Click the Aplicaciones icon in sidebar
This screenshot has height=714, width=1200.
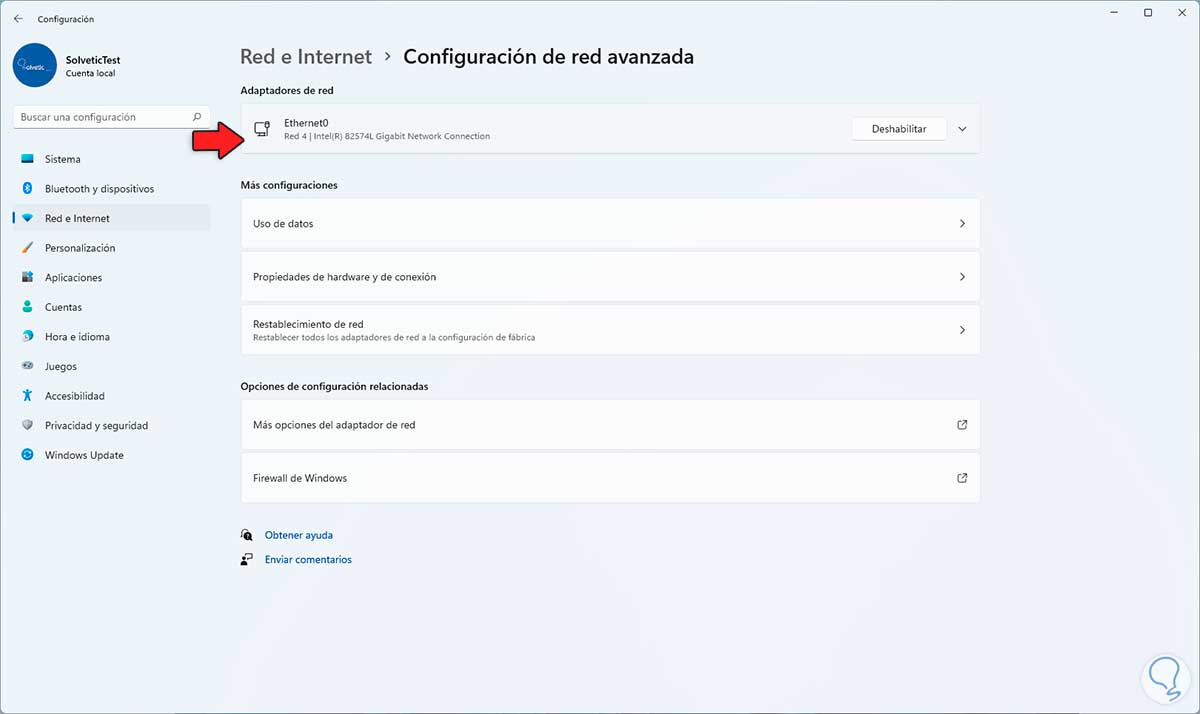pyautogui.click(x=27, y=278)
